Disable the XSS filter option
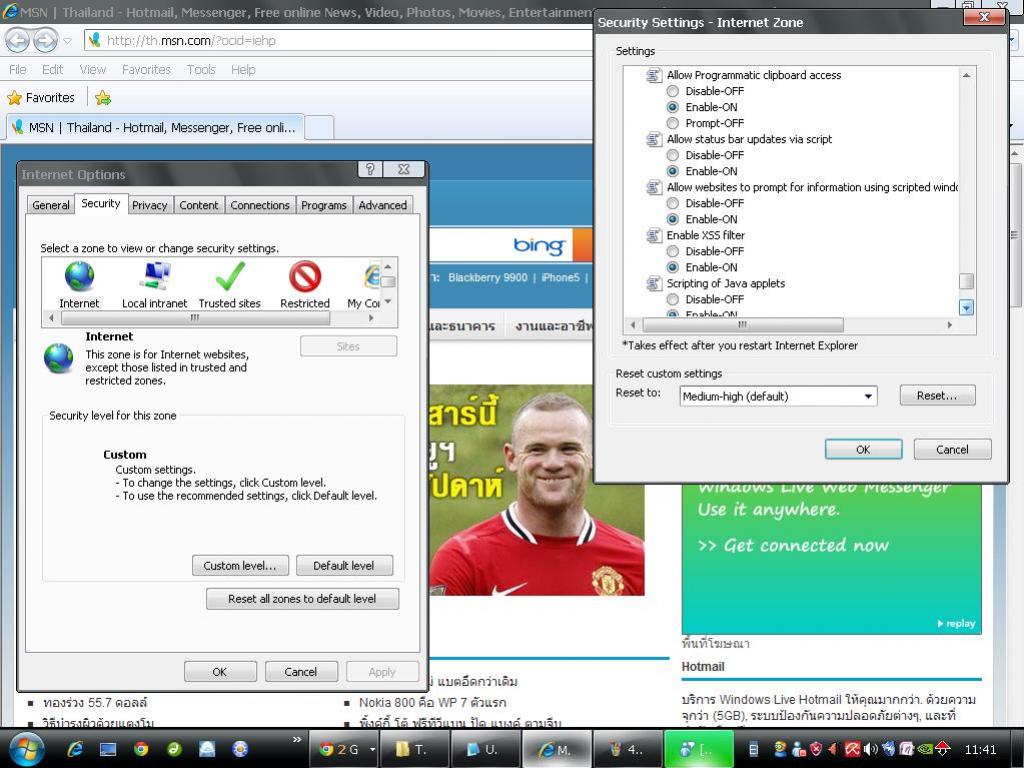Image resolution: width=1024 pixels, height=768 pixels. 673,251
